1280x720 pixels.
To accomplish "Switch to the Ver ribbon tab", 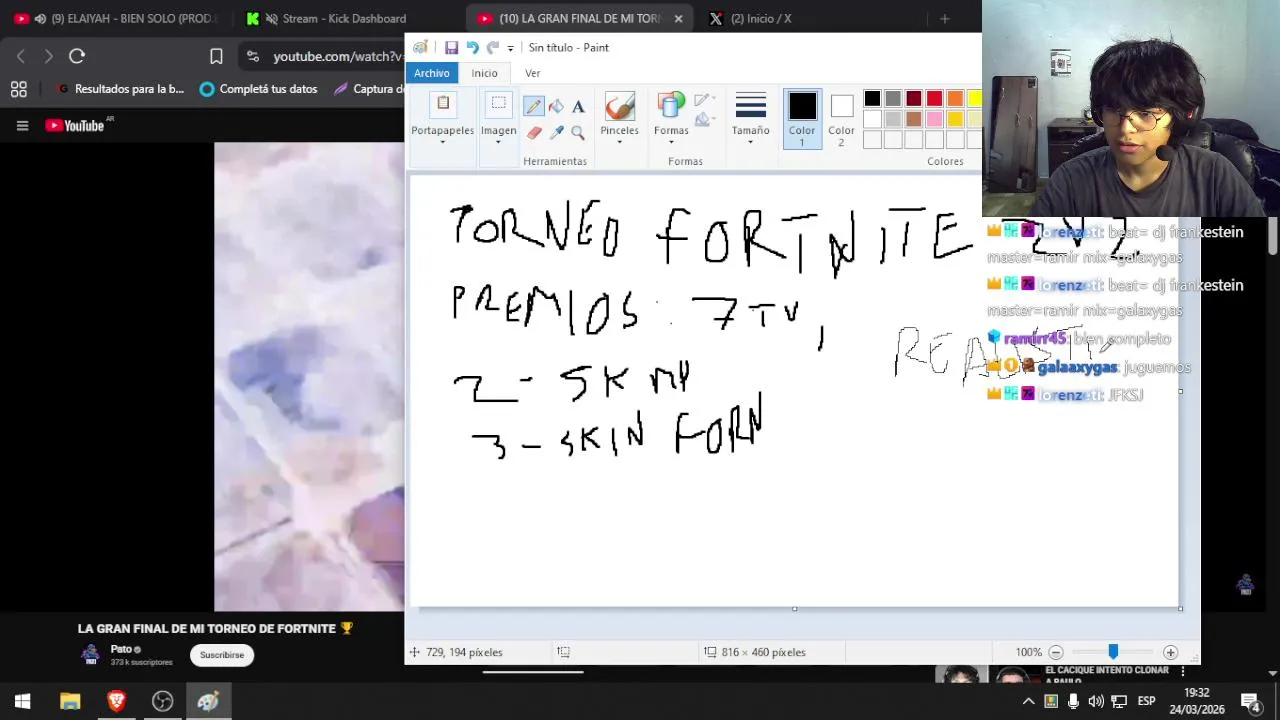I will tap(532, 73).
